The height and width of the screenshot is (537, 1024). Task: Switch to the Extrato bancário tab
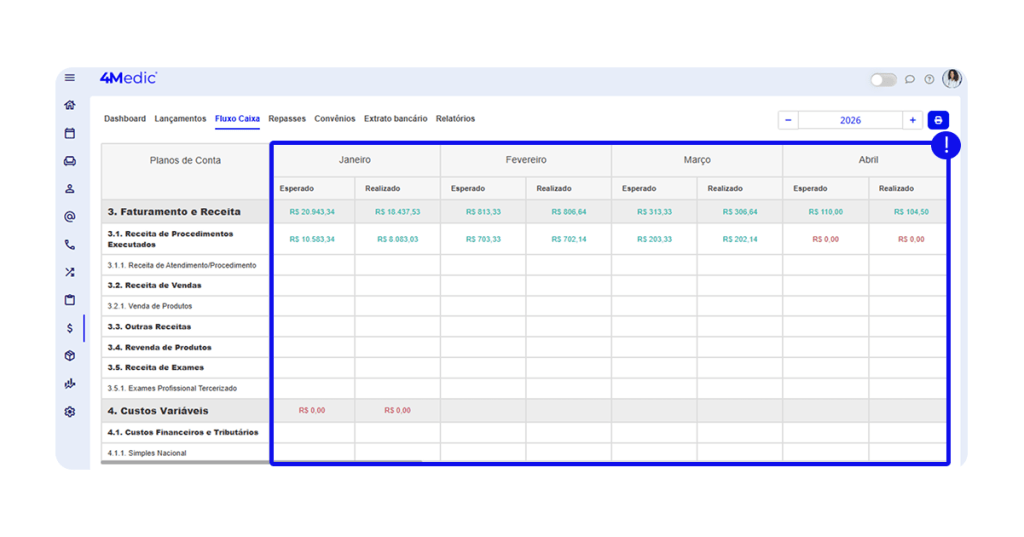[x=395, y=119]
